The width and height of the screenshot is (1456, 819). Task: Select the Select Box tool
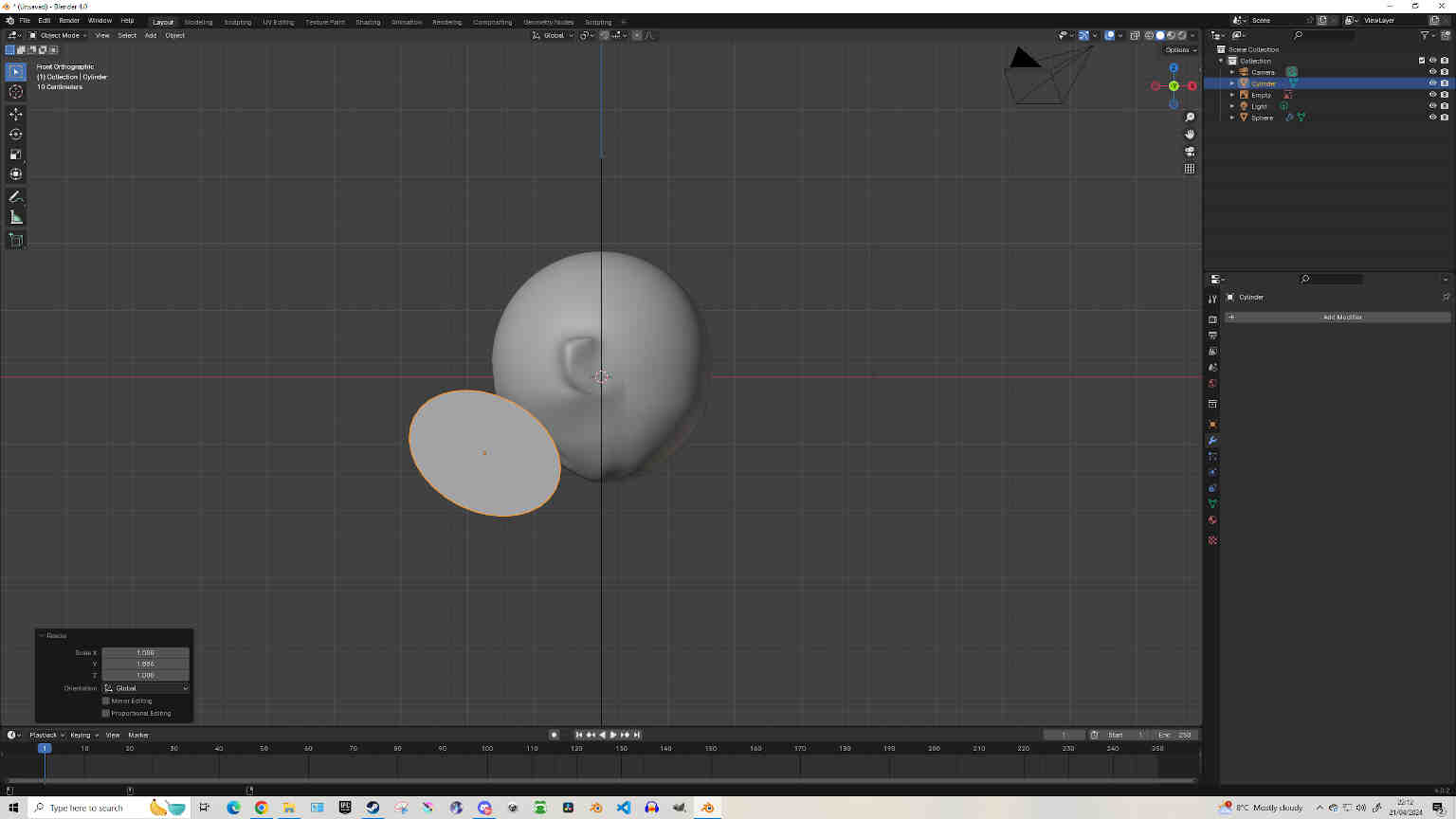pos(16,72)
